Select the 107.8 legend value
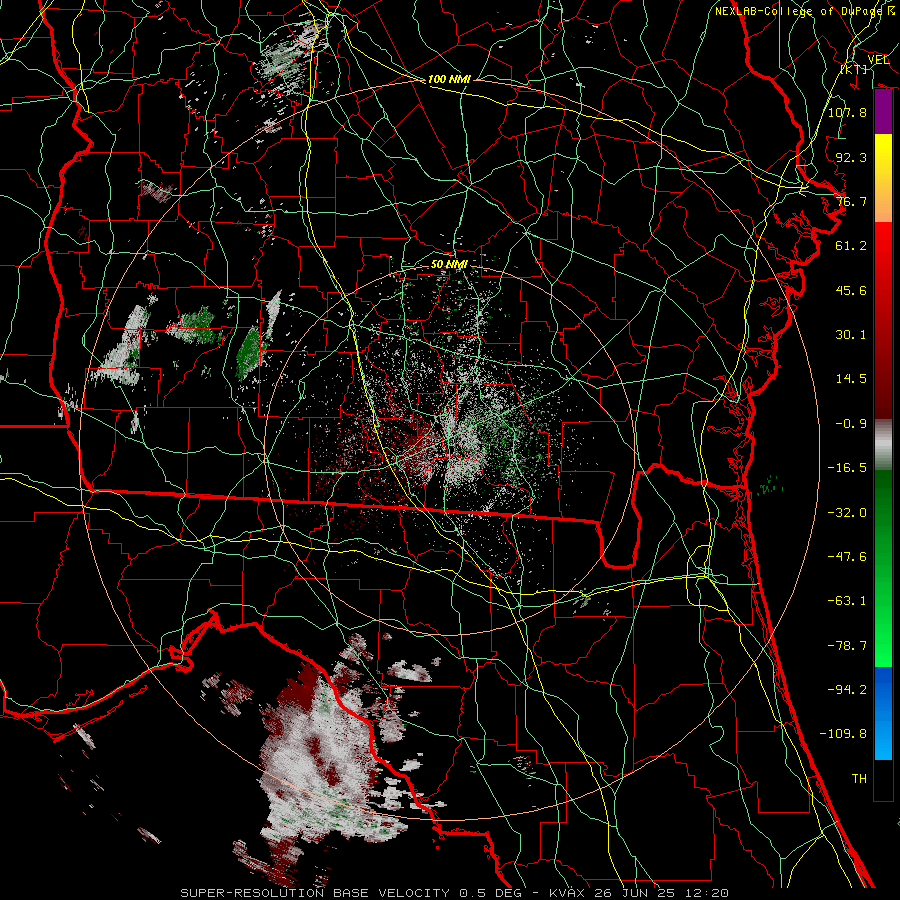Image resolution: width=900 pixels, height=900 pixels. click(x=847, y=112)
